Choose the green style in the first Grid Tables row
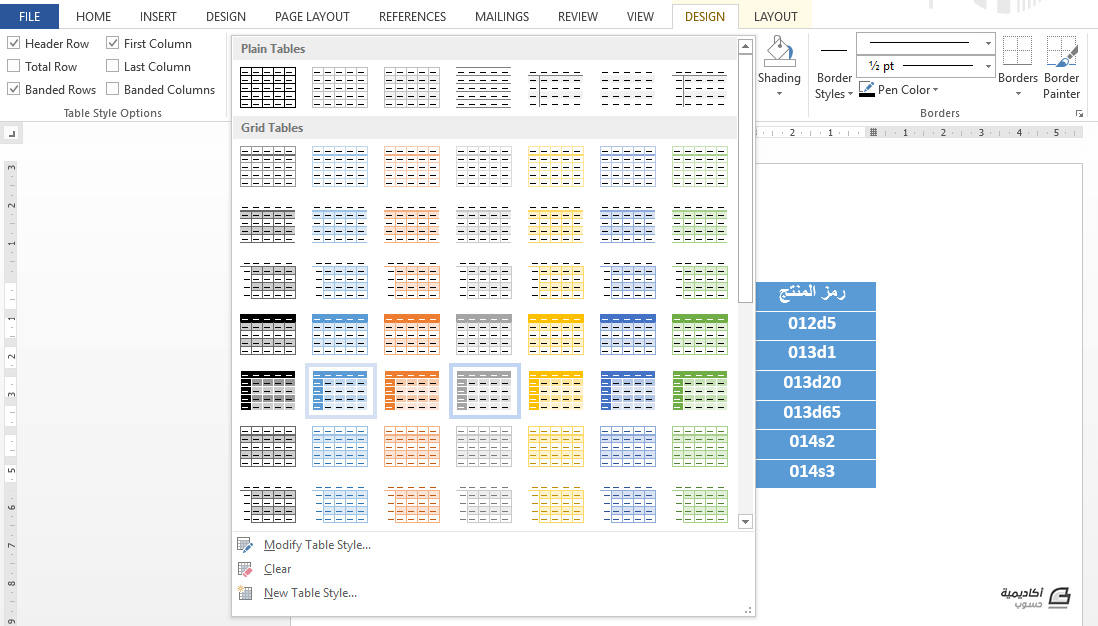 point(700,167)
